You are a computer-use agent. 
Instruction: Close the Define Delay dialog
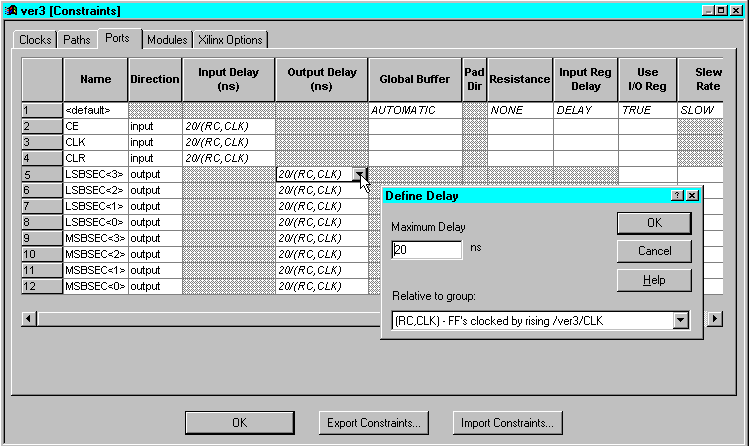[693, 195]
